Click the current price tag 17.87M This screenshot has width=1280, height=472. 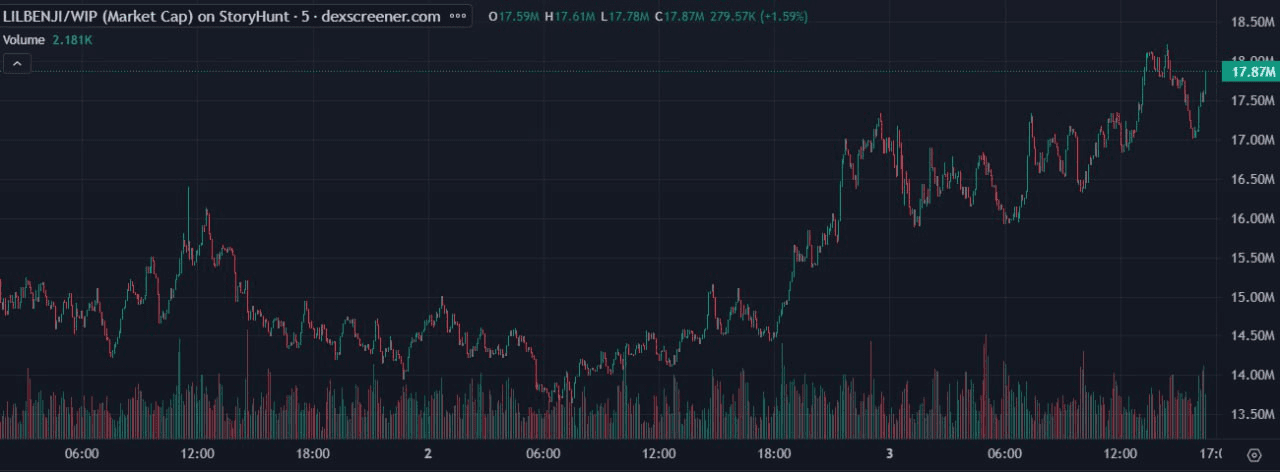point(1253,72)
